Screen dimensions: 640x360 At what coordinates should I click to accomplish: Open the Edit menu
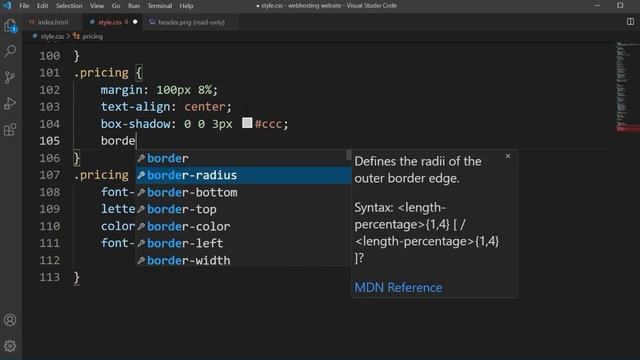point(42,6)
